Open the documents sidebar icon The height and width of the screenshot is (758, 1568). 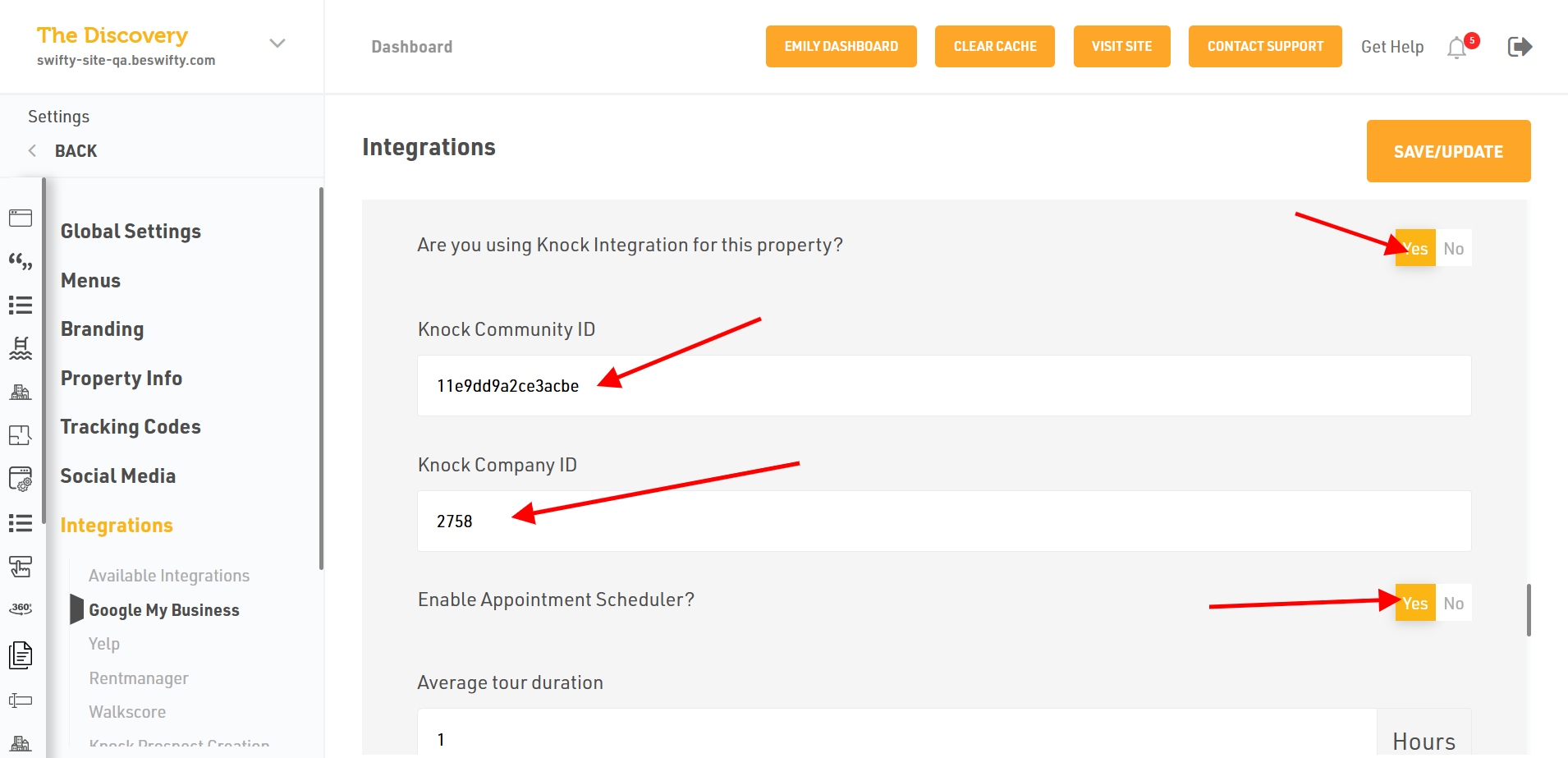point(21,655)
